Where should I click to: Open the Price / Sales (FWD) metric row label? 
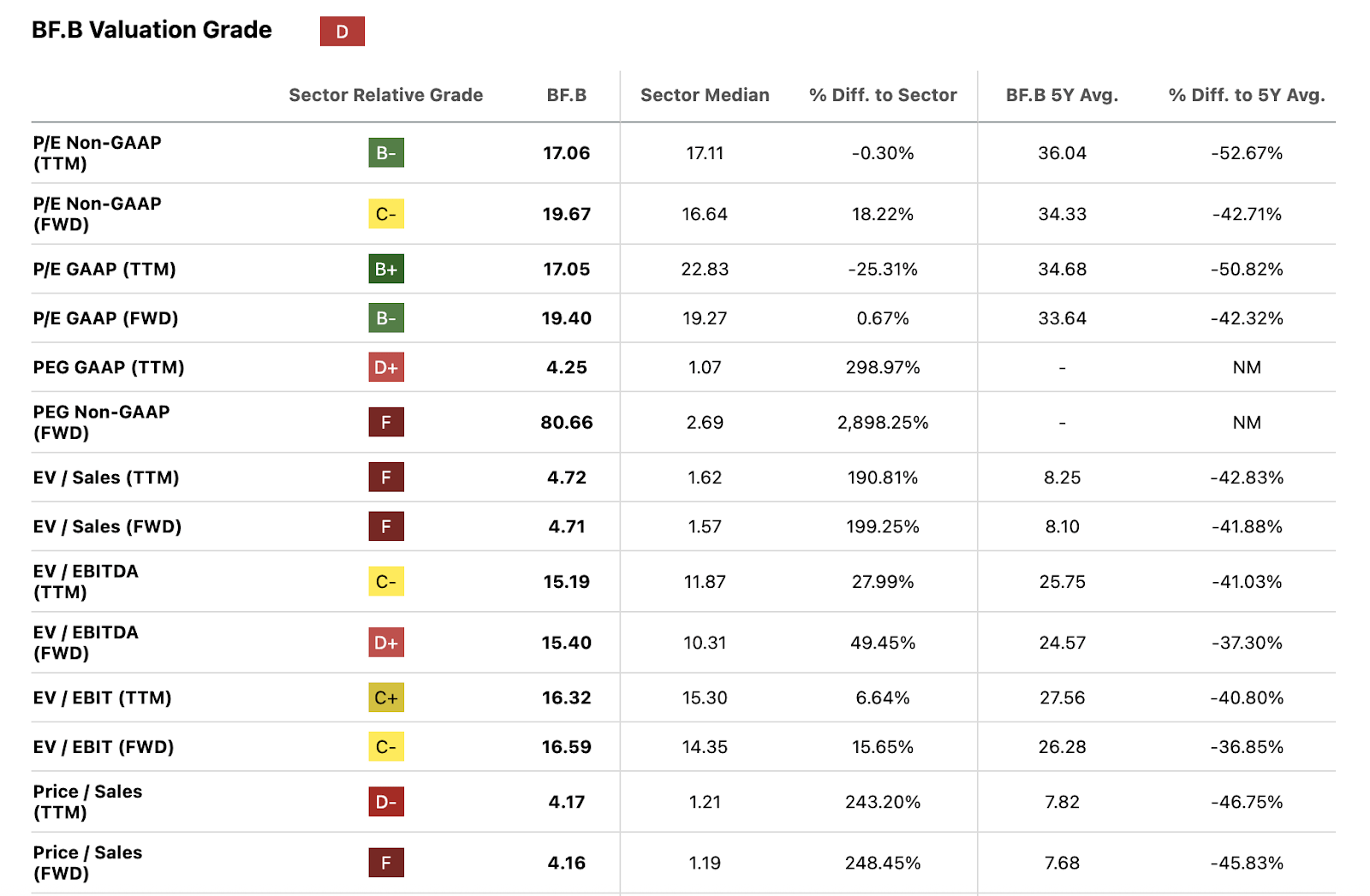(87, 863)
